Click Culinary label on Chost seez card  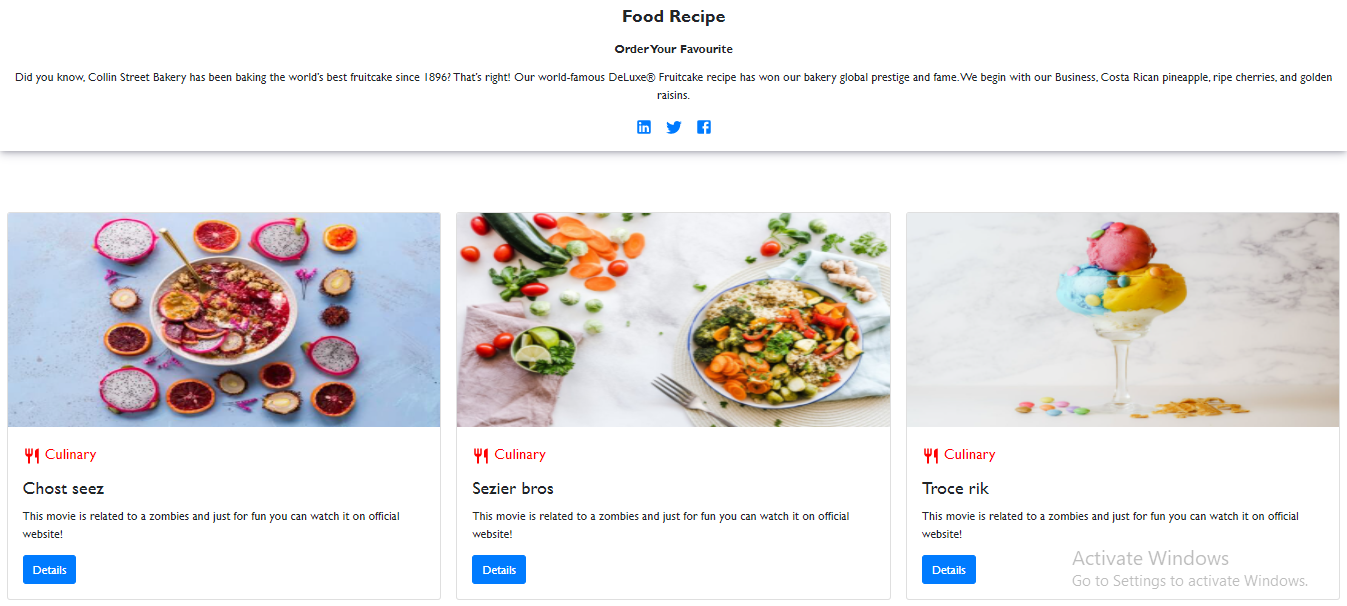pyautogui.click(x=70, y=455)
